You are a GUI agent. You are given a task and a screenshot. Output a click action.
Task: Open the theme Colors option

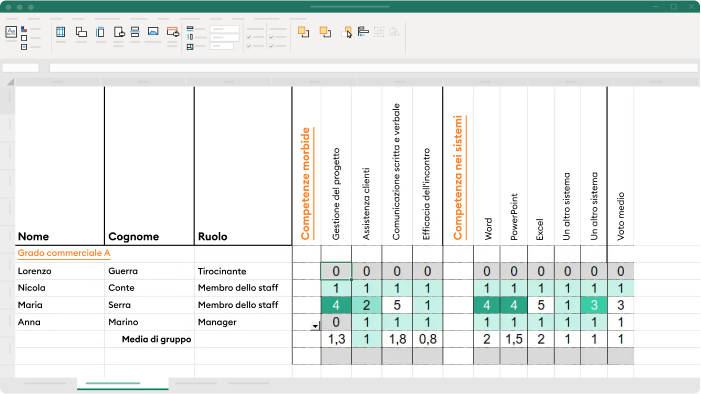(24, 30)
